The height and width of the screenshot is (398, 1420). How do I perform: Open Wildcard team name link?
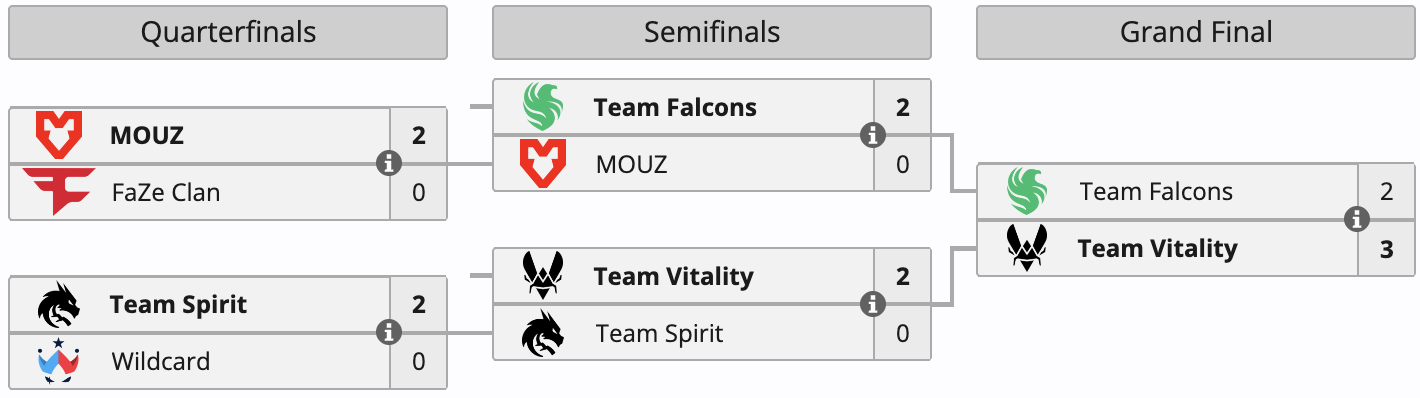[x=161, y=360]
